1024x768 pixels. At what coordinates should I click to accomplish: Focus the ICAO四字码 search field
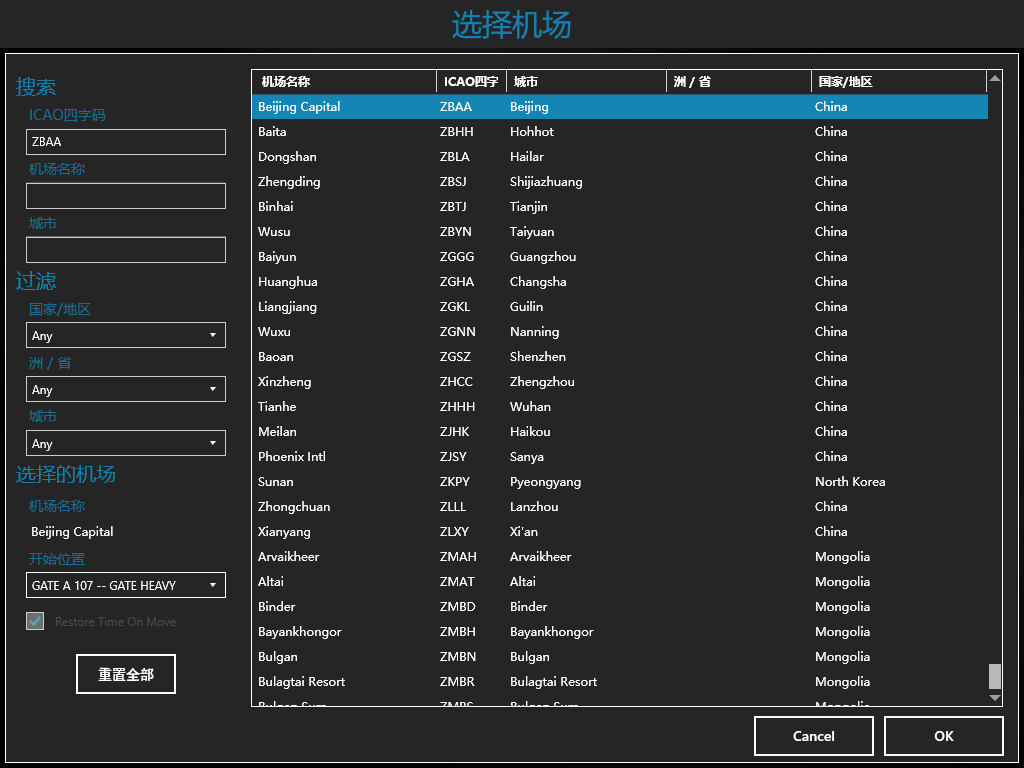tap(126, 142)
